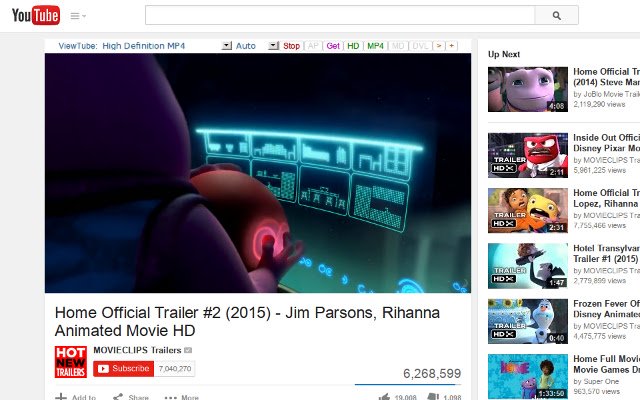This screenshot has width=640, height=400.
Task: Toggle ViewTube AP autoplay option
Action: (x=313, y=46)
